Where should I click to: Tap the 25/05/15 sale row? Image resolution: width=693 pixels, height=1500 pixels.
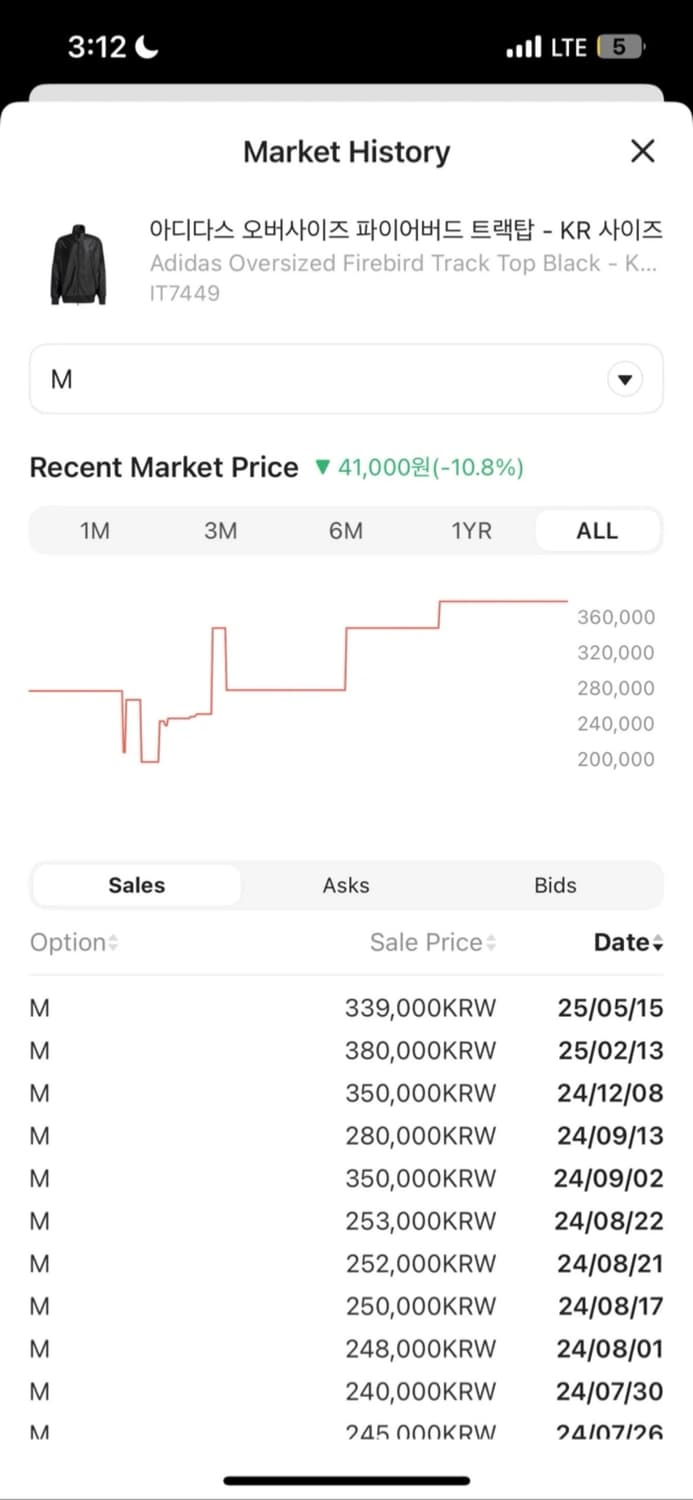pos(346,1008)
